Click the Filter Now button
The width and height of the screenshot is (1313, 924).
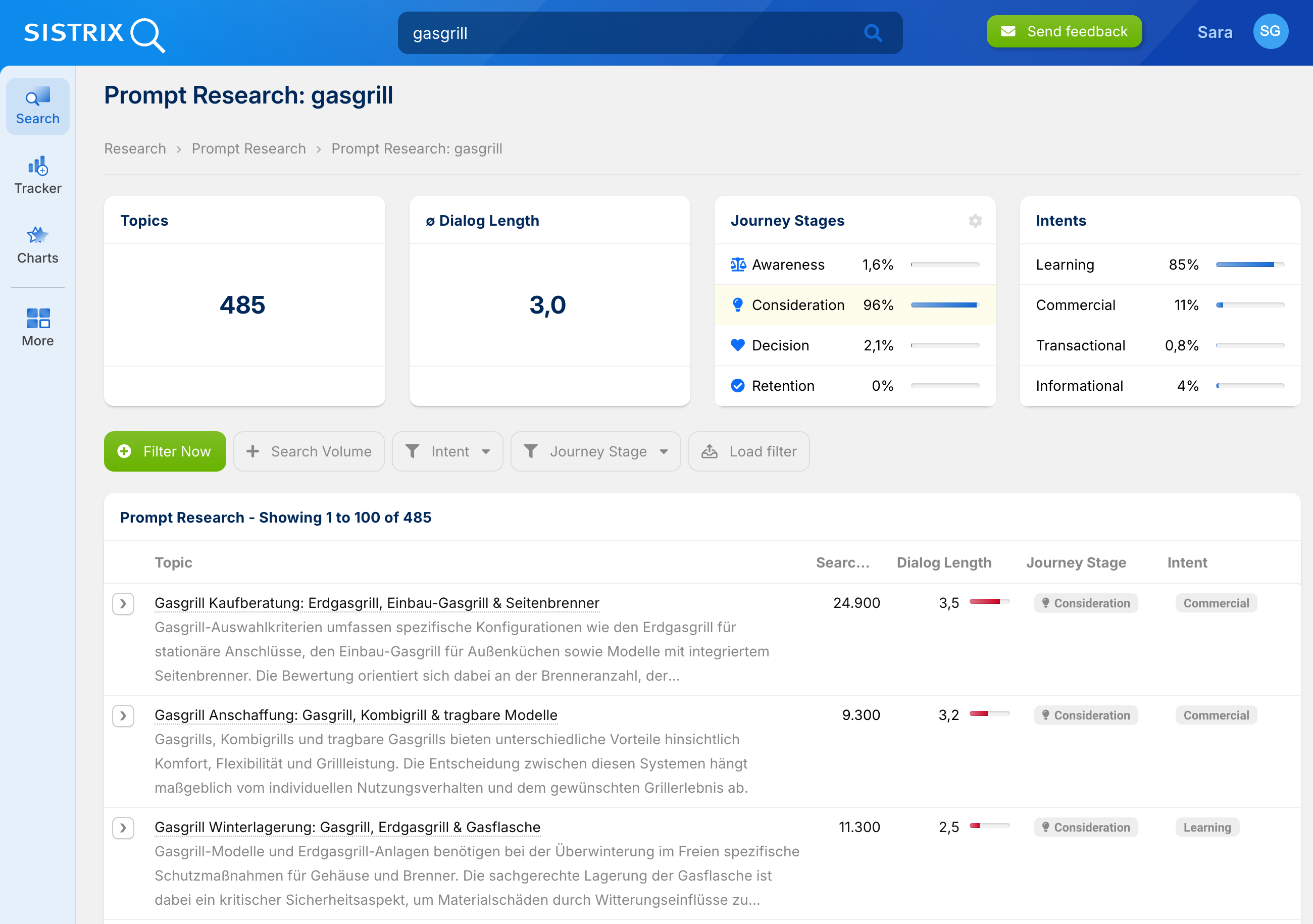(x=165, y=451)
